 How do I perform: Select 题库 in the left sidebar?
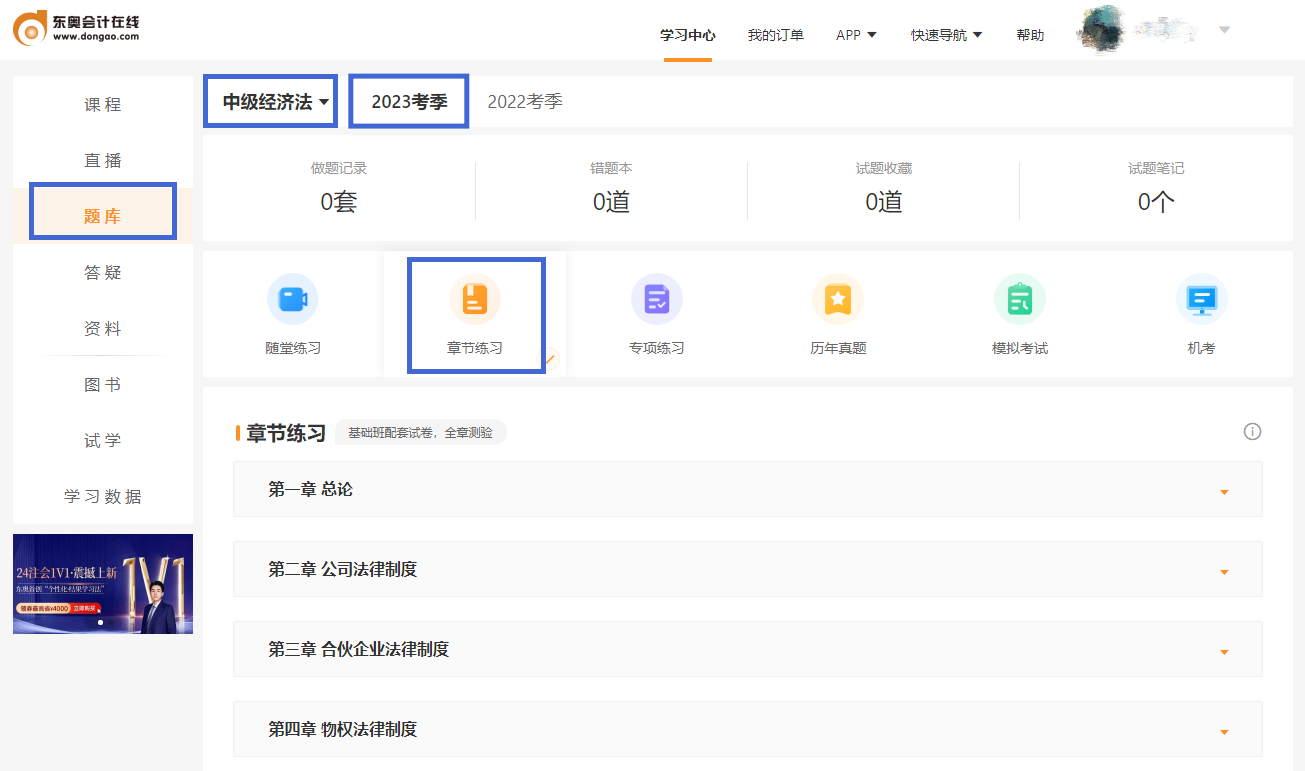(102, 216)
